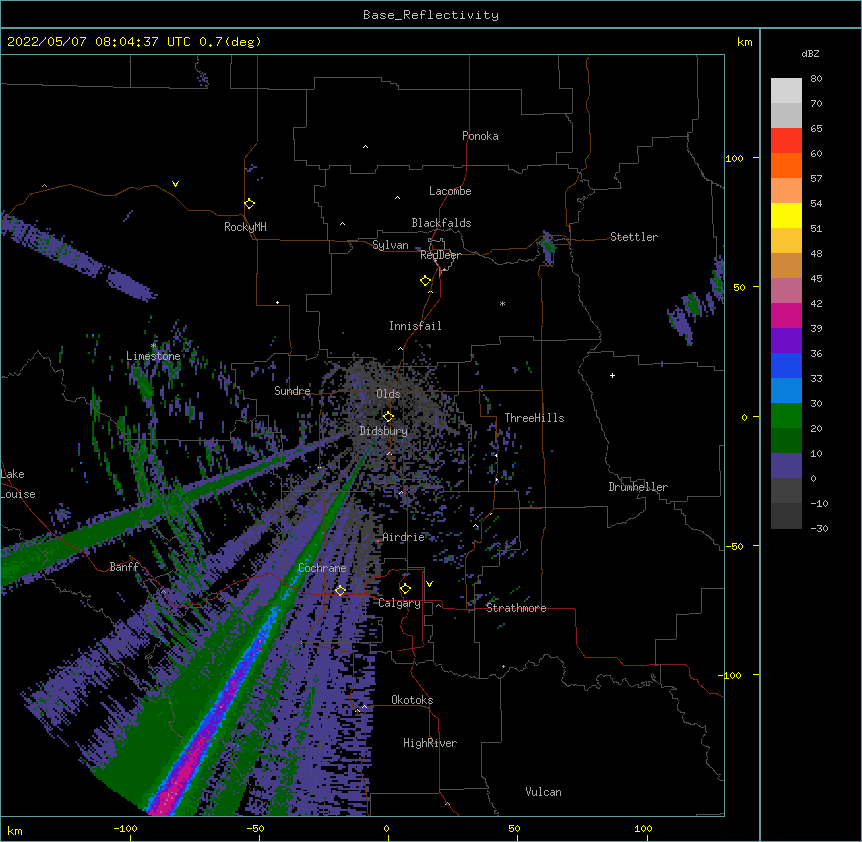Select the light blue swatch above green

pyautogui.click(x=786, y=391)
